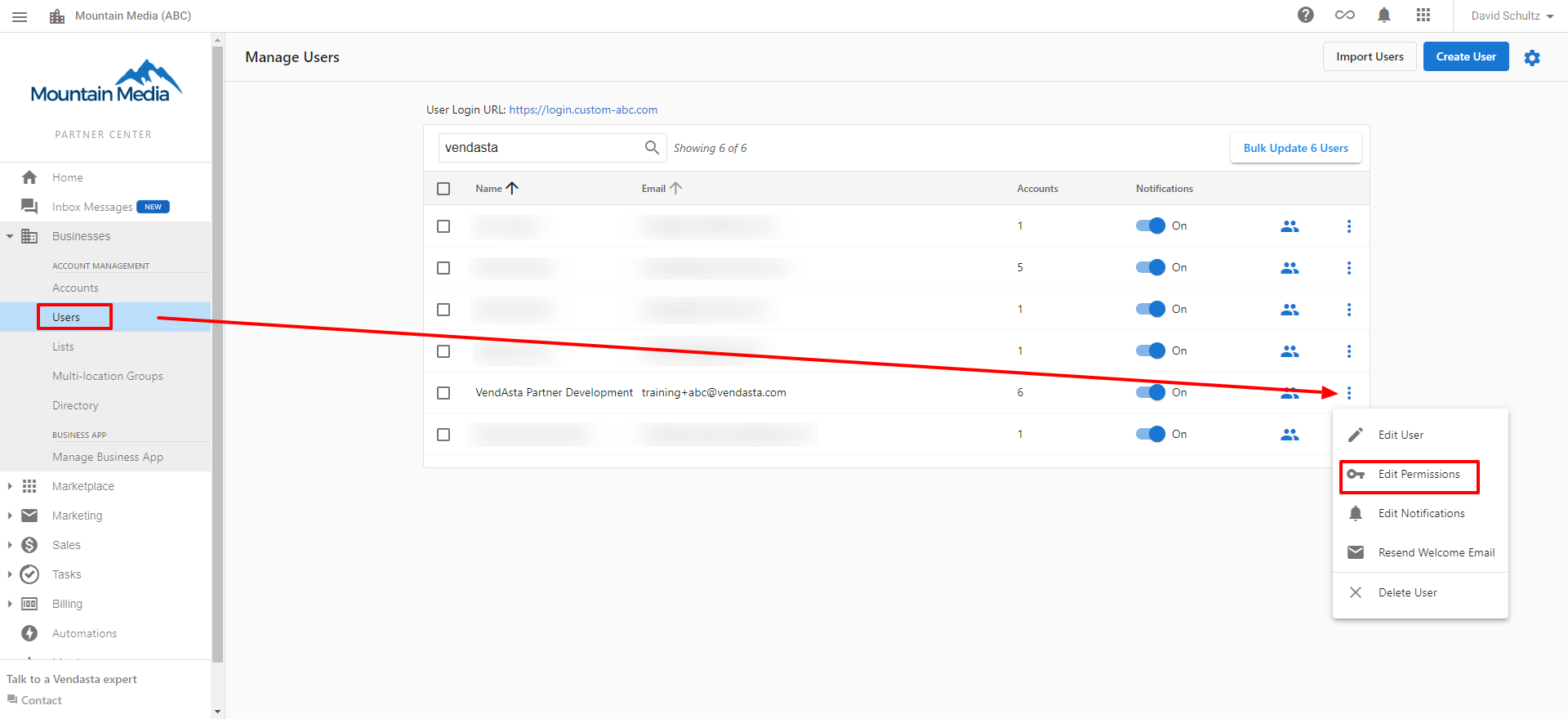Toggle notifications for the last user row
Viewport: 1568px width, 719px height.
click(1150, 434)
